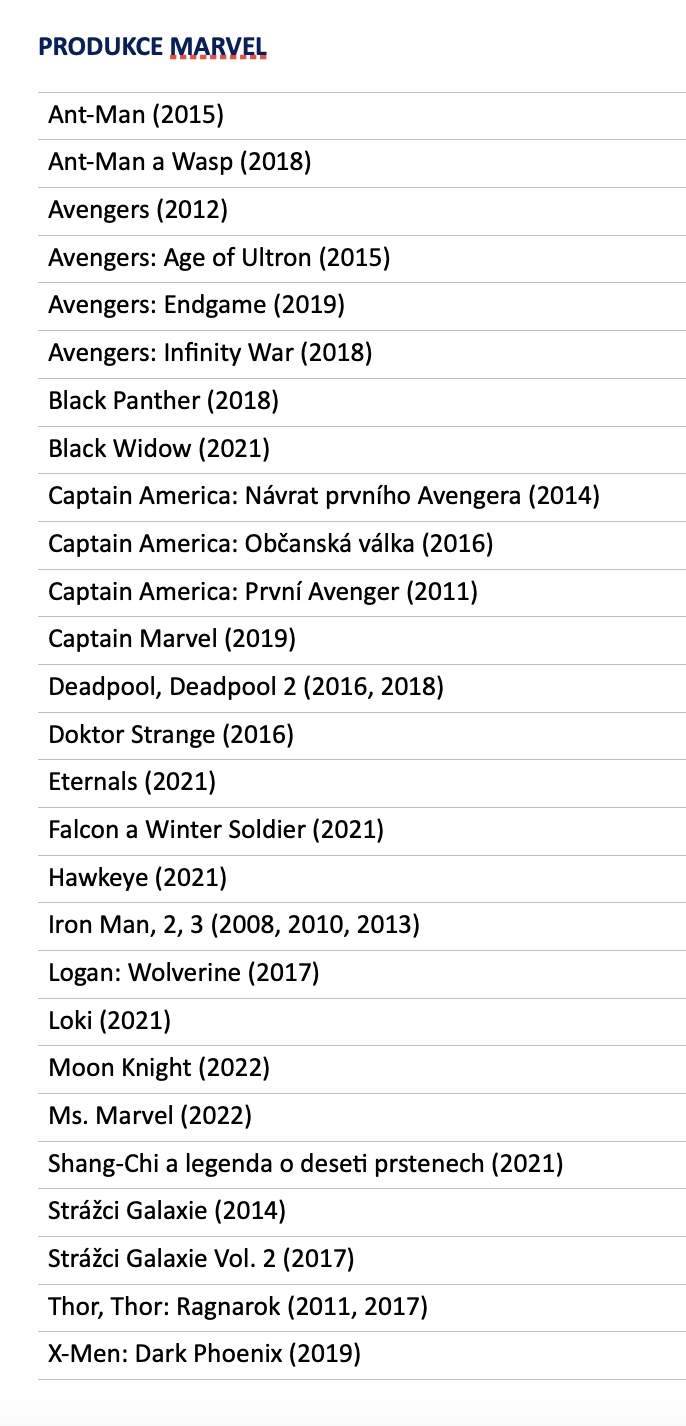686x1426 pixels.
Task: Click Logan: Wolverine (2017) row
Action: pyautogui.click(x=183, y=973)
